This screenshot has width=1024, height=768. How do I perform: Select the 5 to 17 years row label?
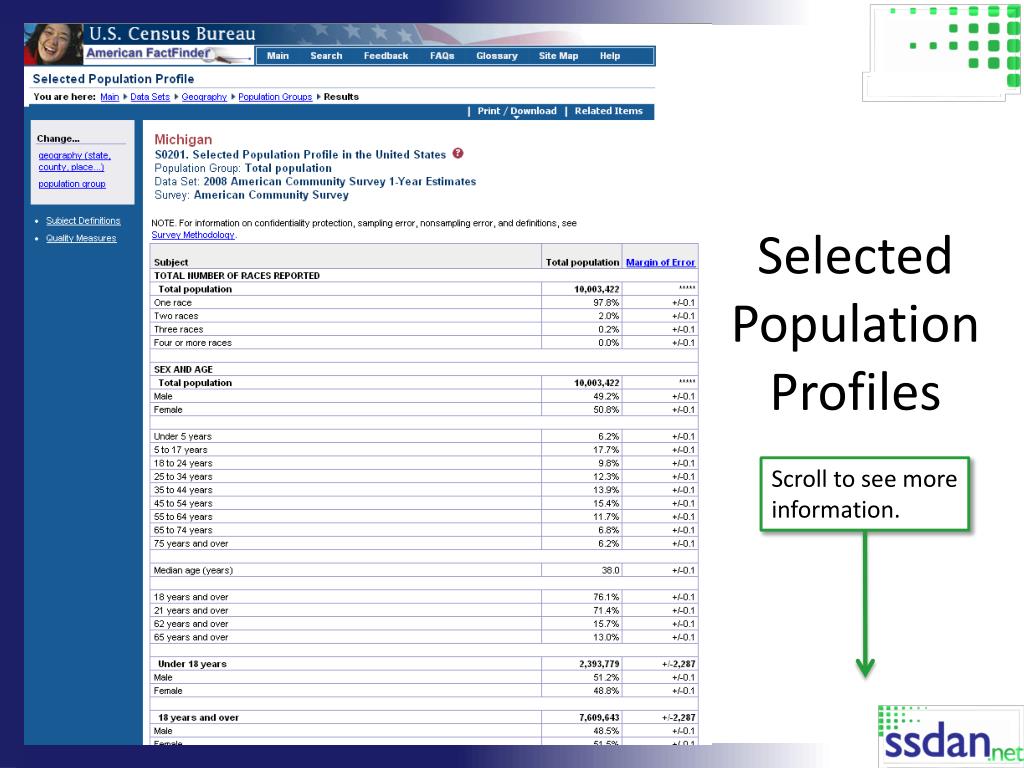(180, 450)
